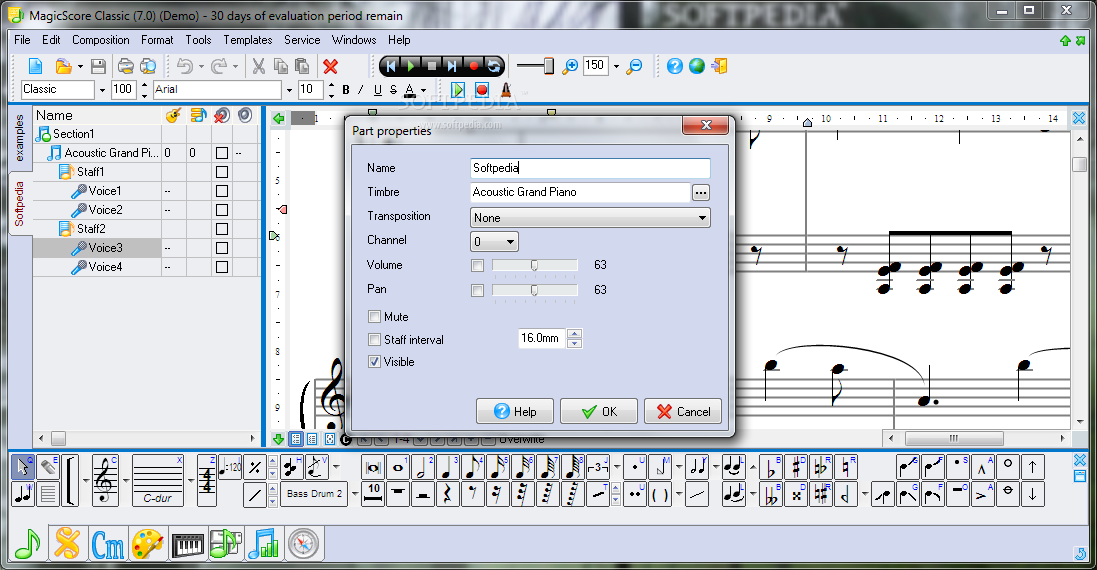This screenshot has width=1097, height=570.
Task: Insert a triplet bracket
Action: tap(597, 467)
